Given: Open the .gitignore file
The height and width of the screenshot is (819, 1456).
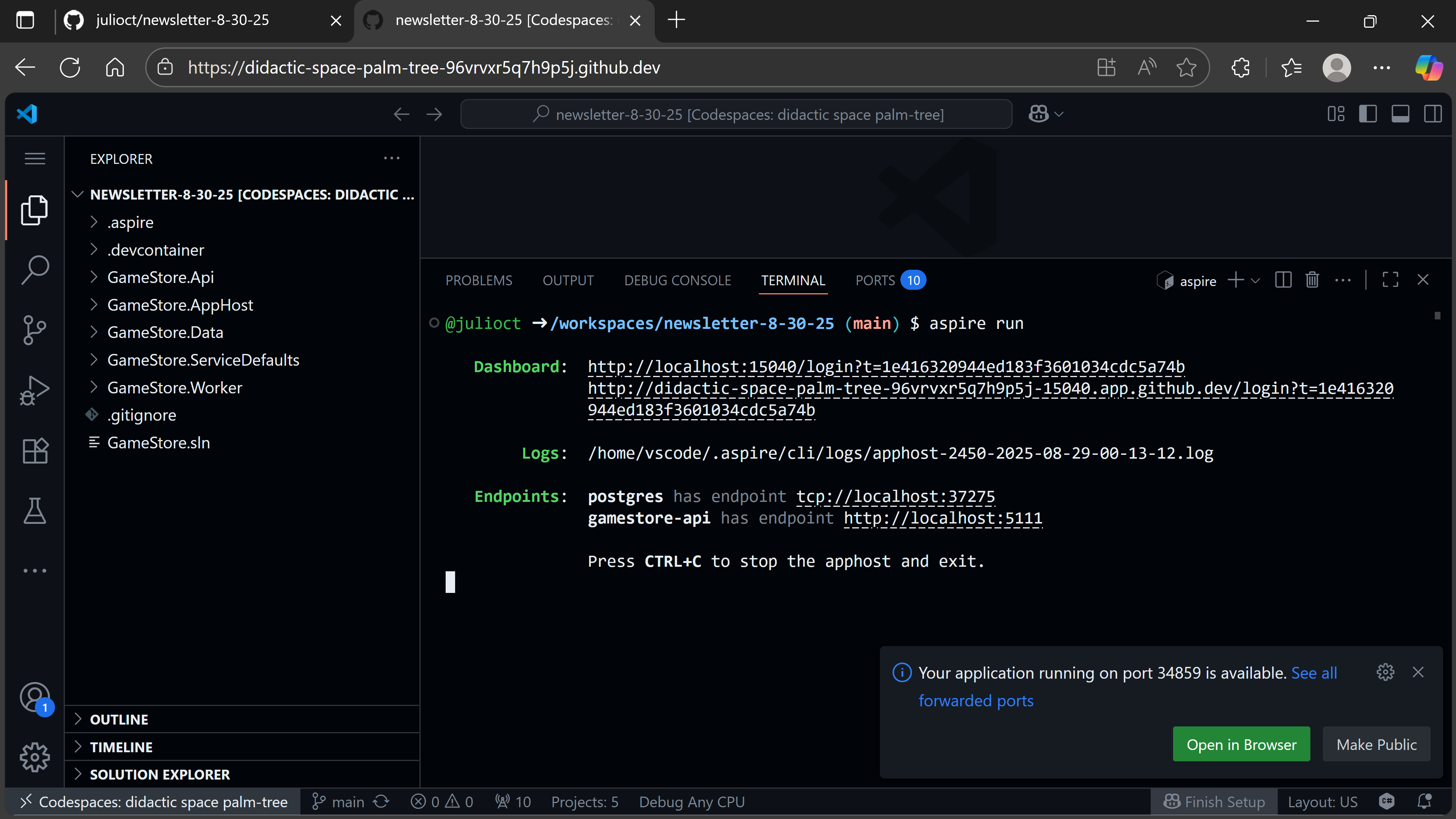Looking at the screenshot, I should tap(242, 415).
